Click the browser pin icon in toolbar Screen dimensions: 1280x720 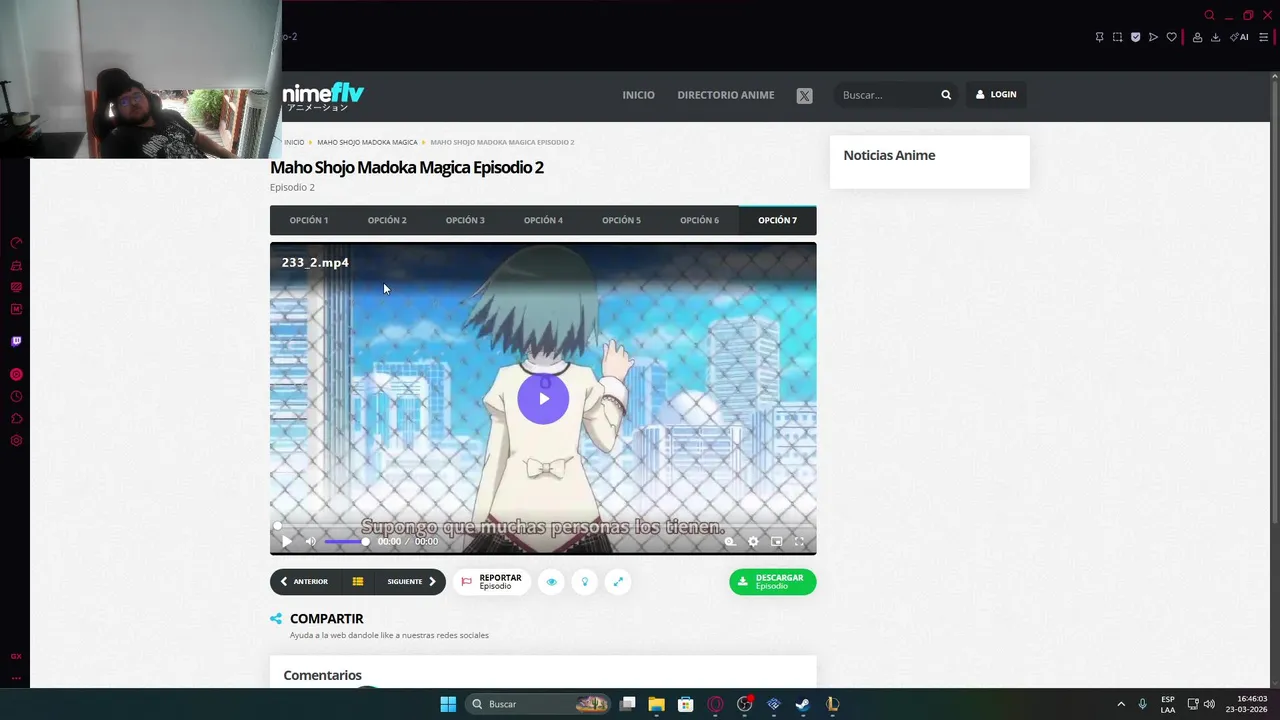pyautogui.click(x=1099, y=37)
